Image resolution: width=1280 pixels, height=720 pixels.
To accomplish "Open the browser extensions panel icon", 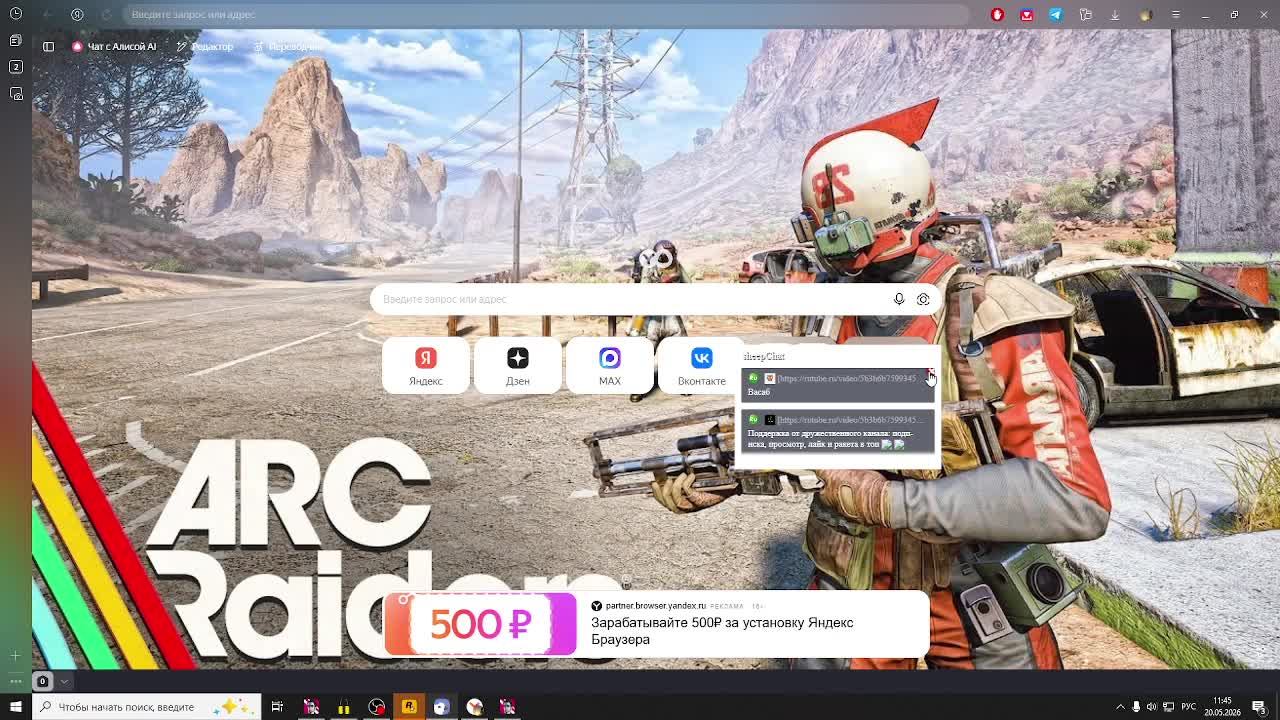I will coord(1085,14).
